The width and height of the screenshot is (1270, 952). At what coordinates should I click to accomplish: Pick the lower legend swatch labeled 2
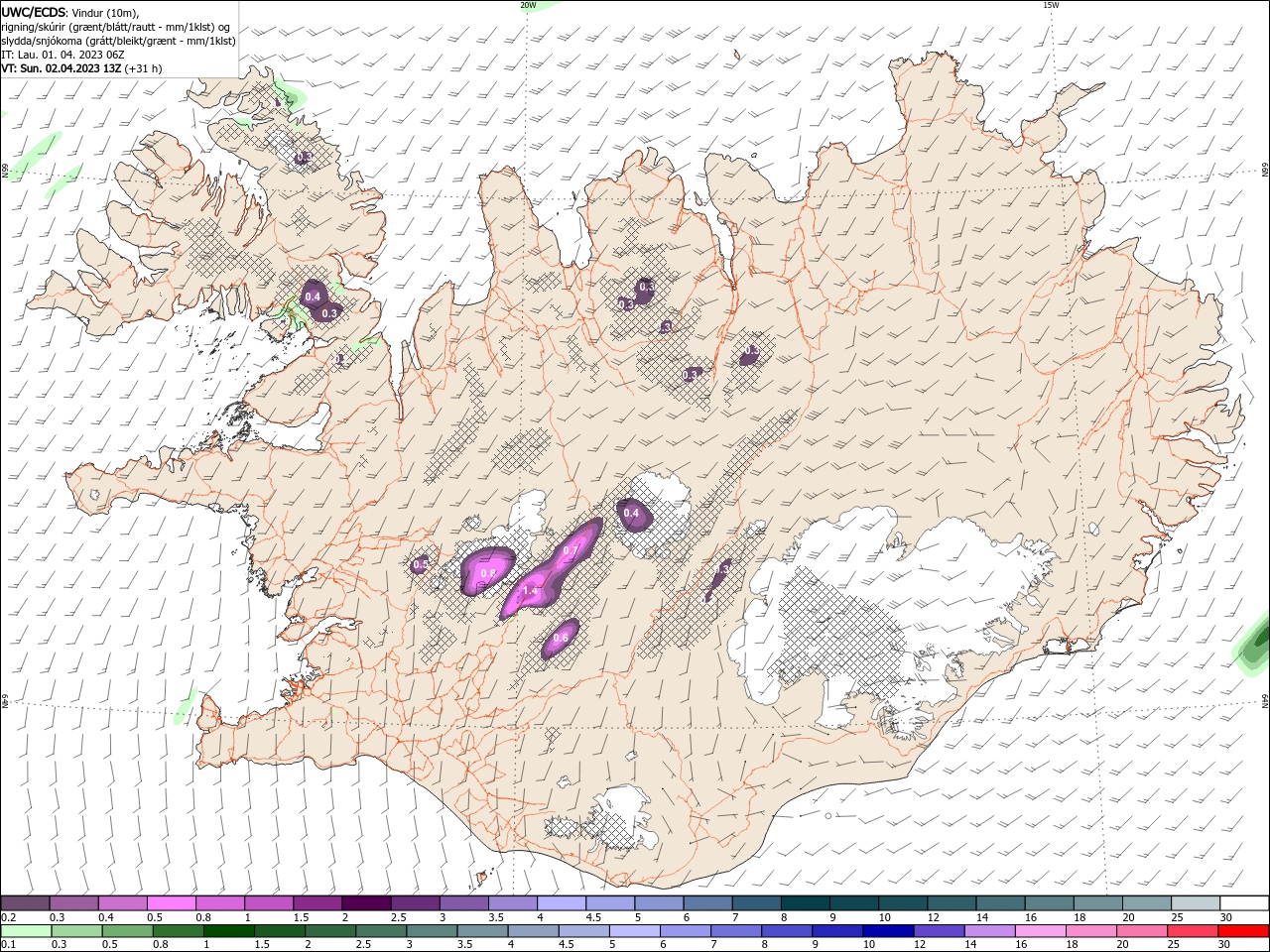coord(330,931)
